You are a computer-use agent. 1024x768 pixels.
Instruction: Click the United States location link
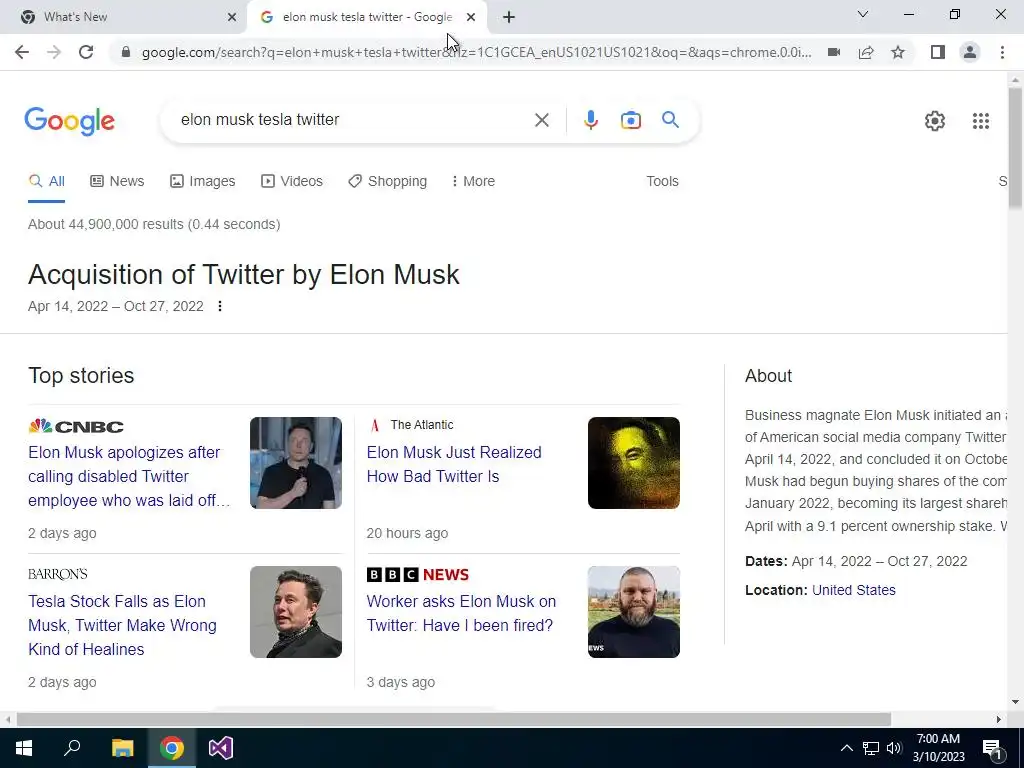pyautogui.click(x=854, y=590)
